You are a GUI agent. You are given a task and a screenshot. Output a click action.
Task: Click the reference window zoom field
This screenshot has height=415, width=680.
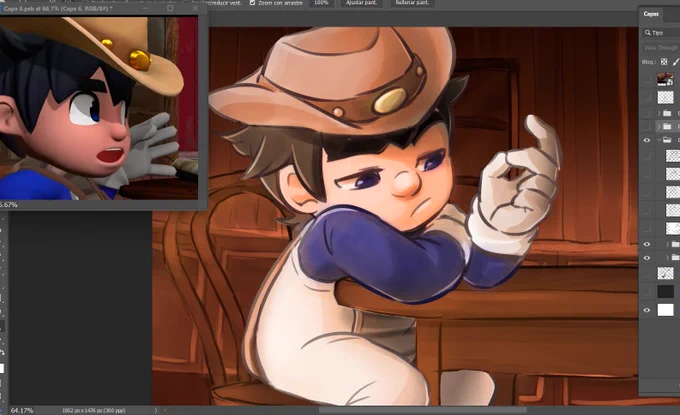coord(9,205)
